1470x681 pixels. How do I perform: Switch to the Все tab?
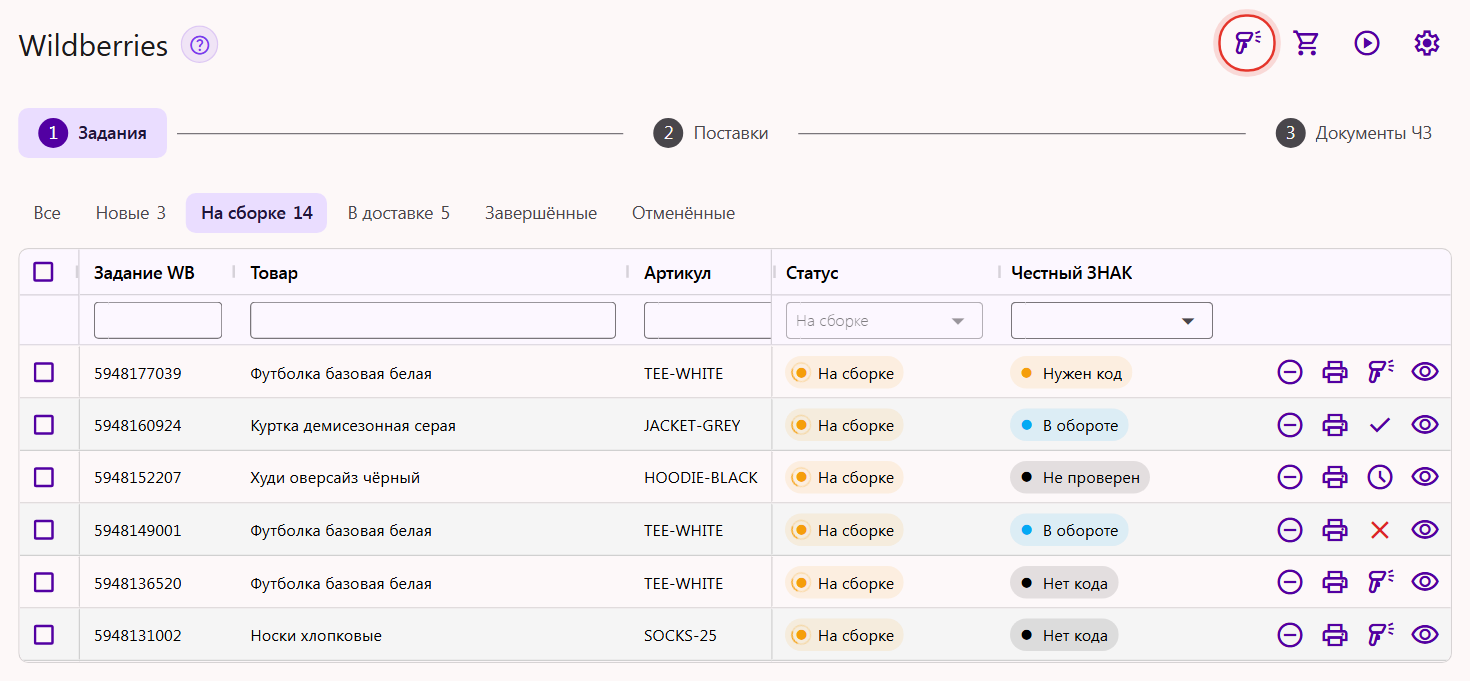(47, 213)
